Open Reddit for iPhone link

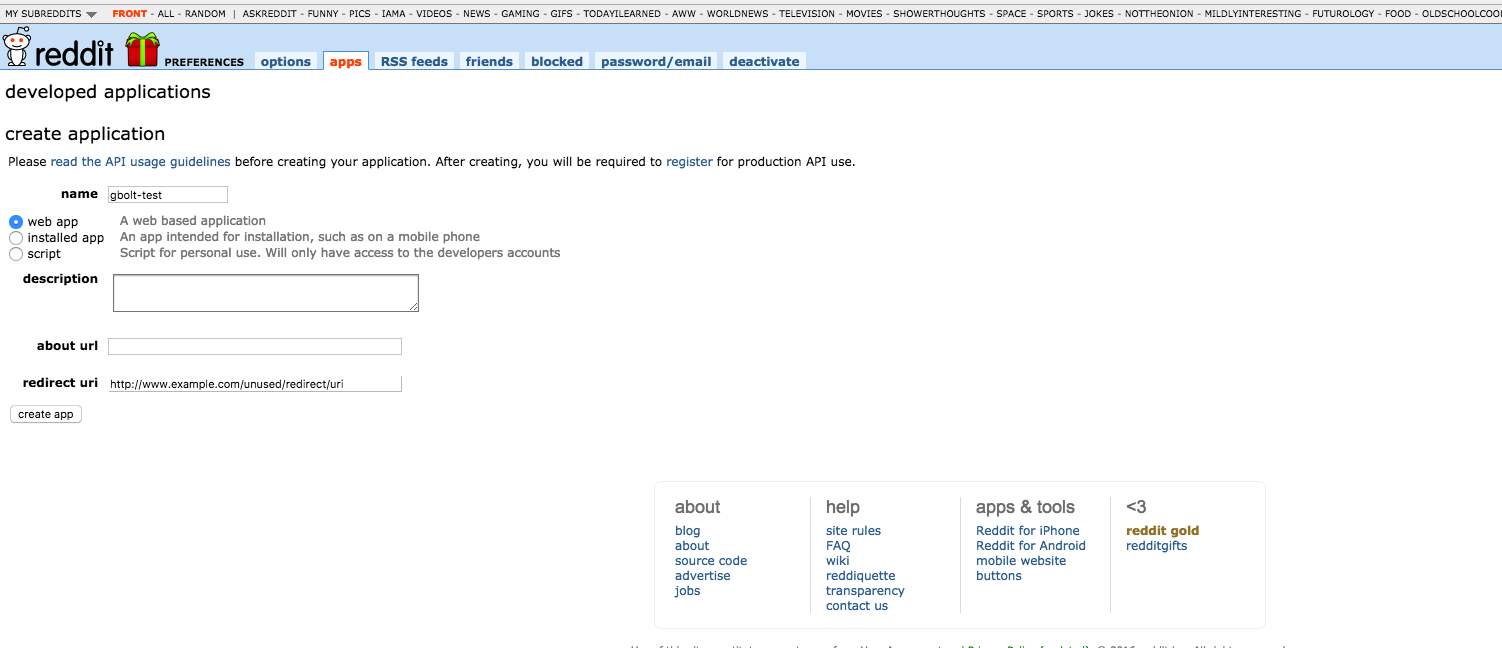1028,531
